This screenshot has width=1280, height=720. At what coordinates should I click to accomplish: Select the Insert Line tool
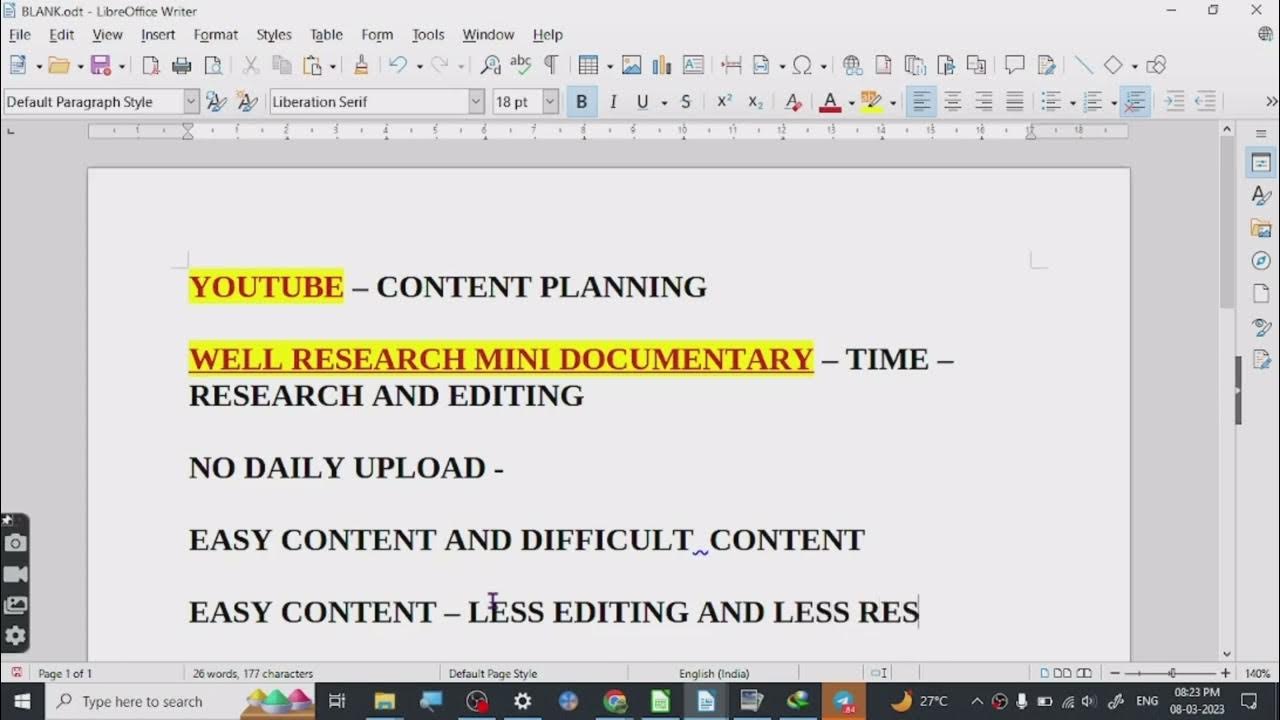click(x=1083, y=65)
